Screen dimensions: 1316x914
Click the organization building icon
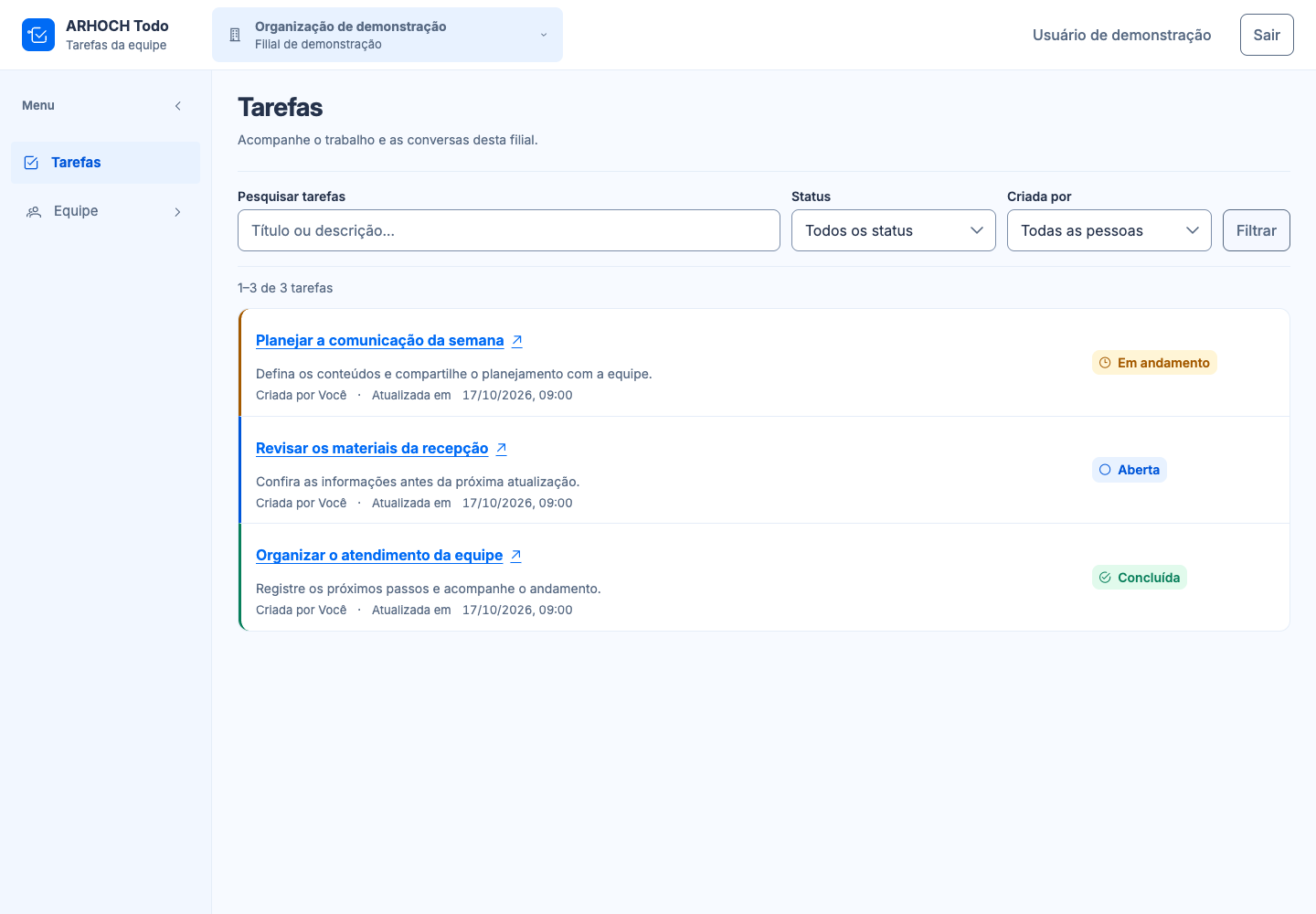(235, 35)
